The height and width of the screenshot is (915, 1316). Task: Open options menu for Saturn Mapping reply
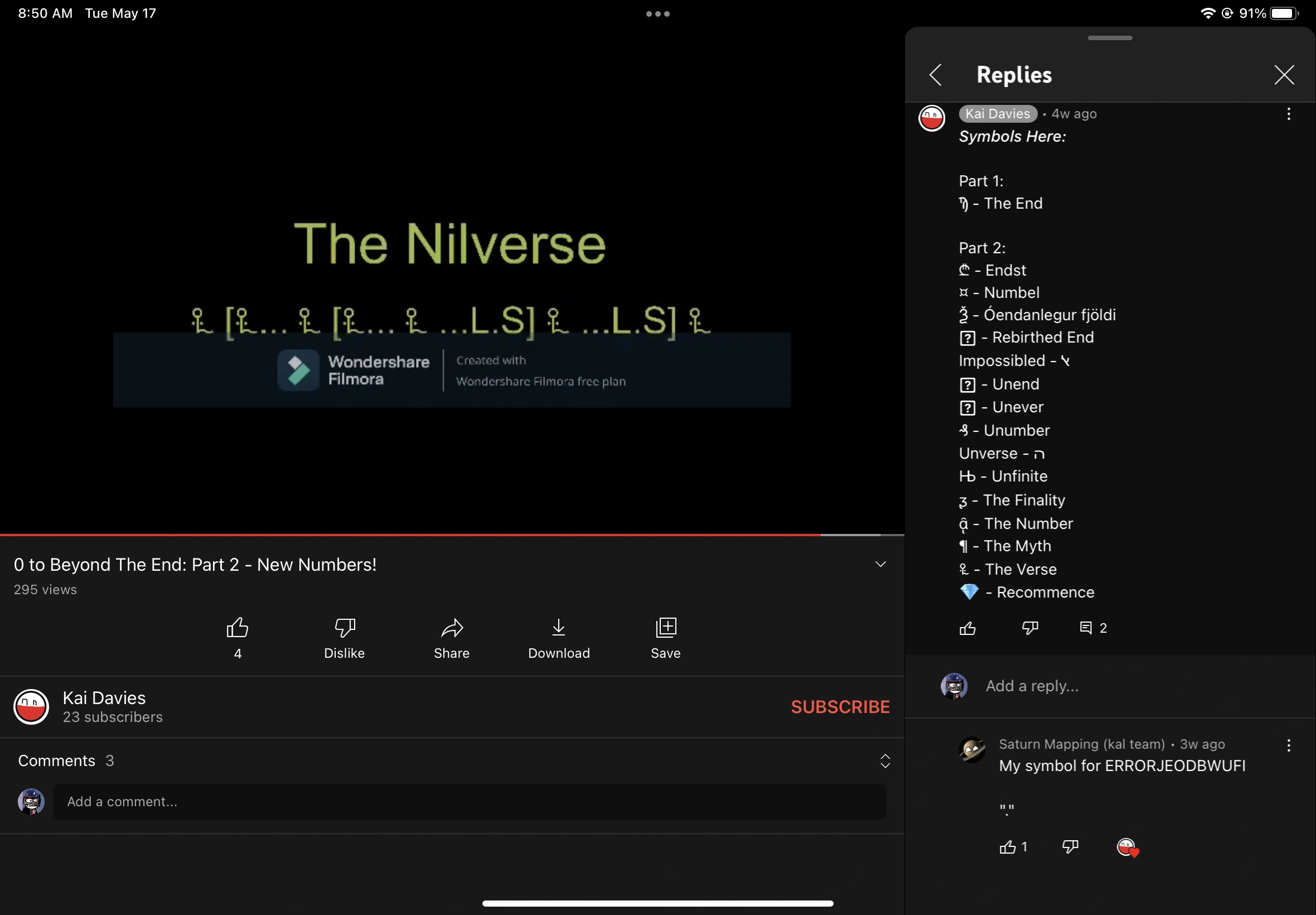1289,745
